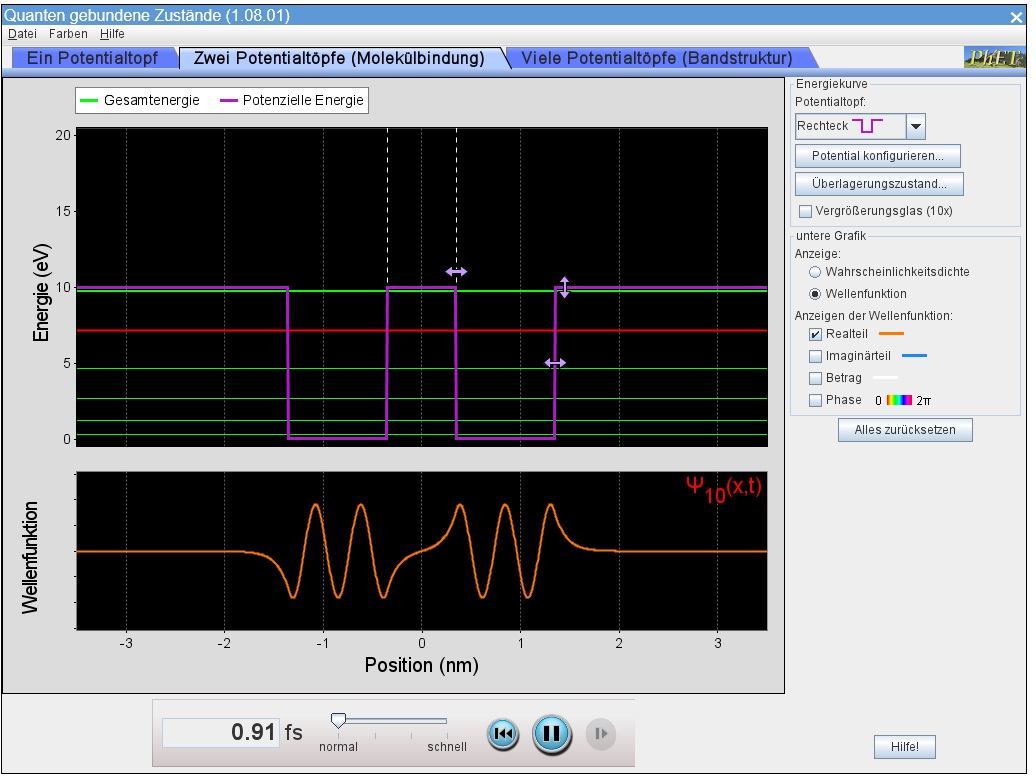Switch to the Ein Potentialtopf tab
Viewport: 1036px width, 778px height.
point(92,58)
